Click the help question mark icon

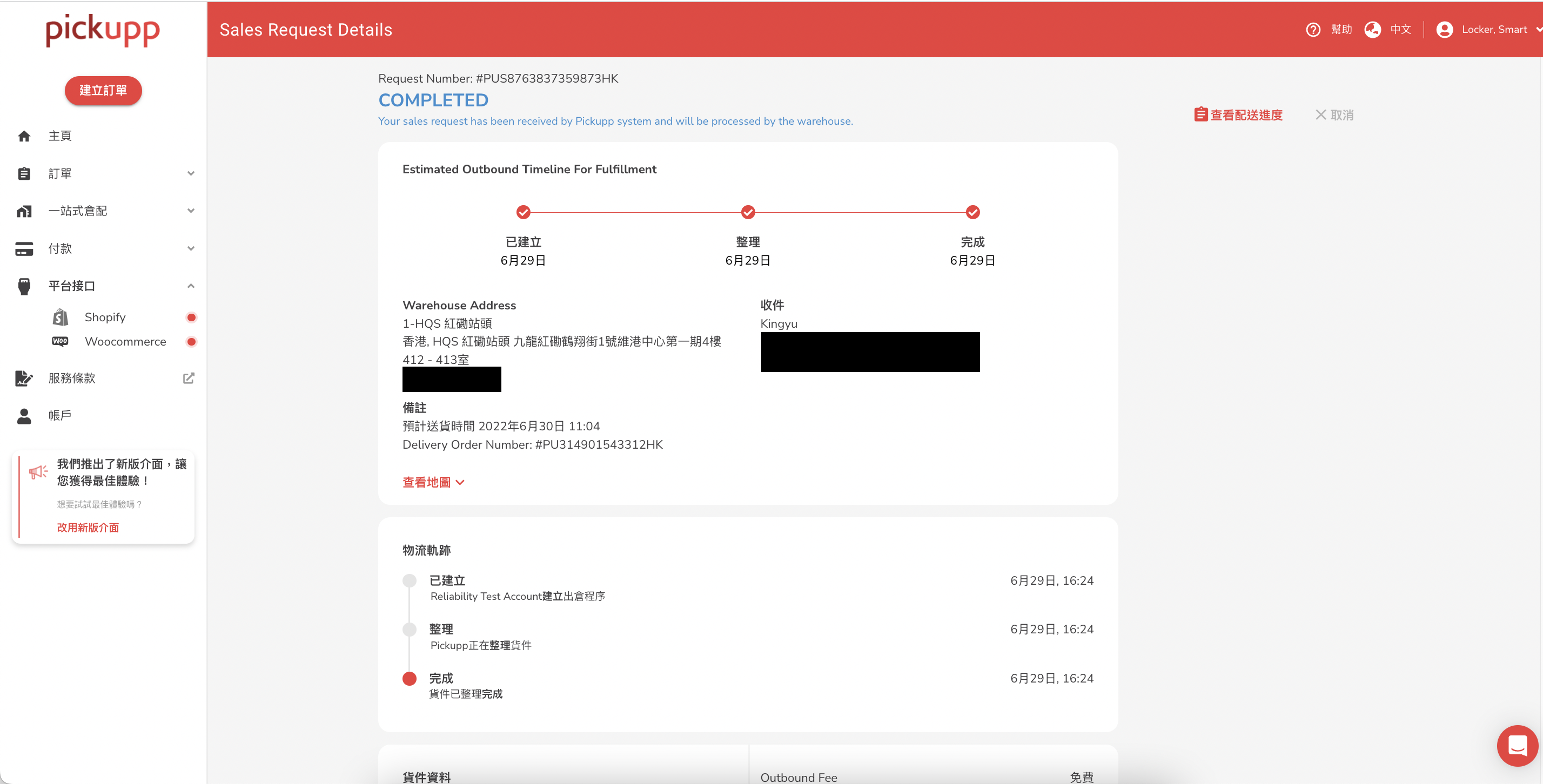tap(1313, 30)
